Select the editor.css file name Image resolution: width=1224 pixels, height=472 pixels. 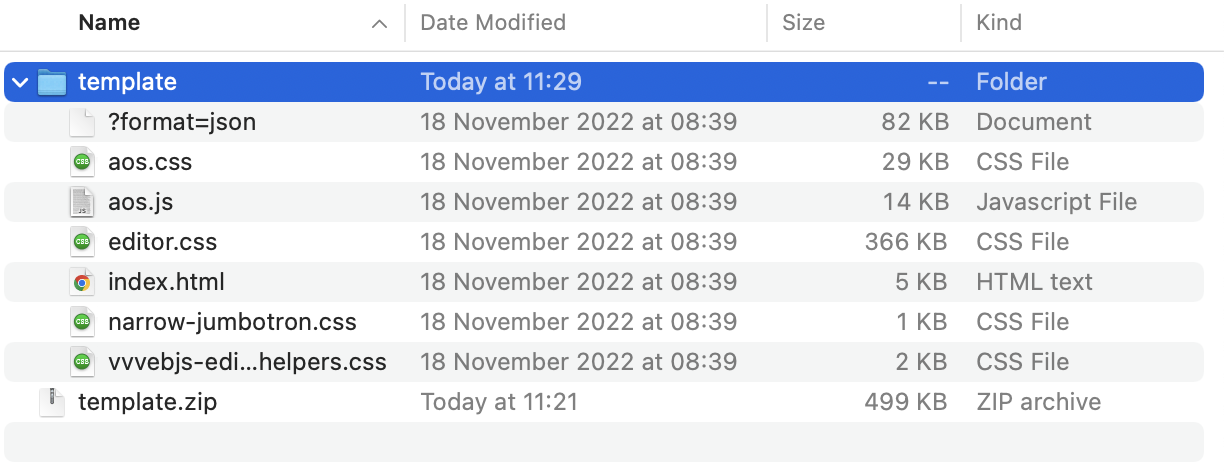[x=162, y=242]
